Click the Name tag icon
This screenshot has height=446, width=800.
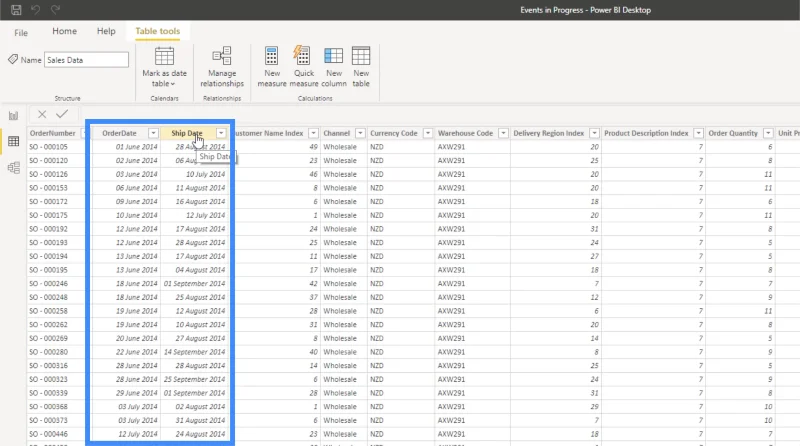point(13,60)
